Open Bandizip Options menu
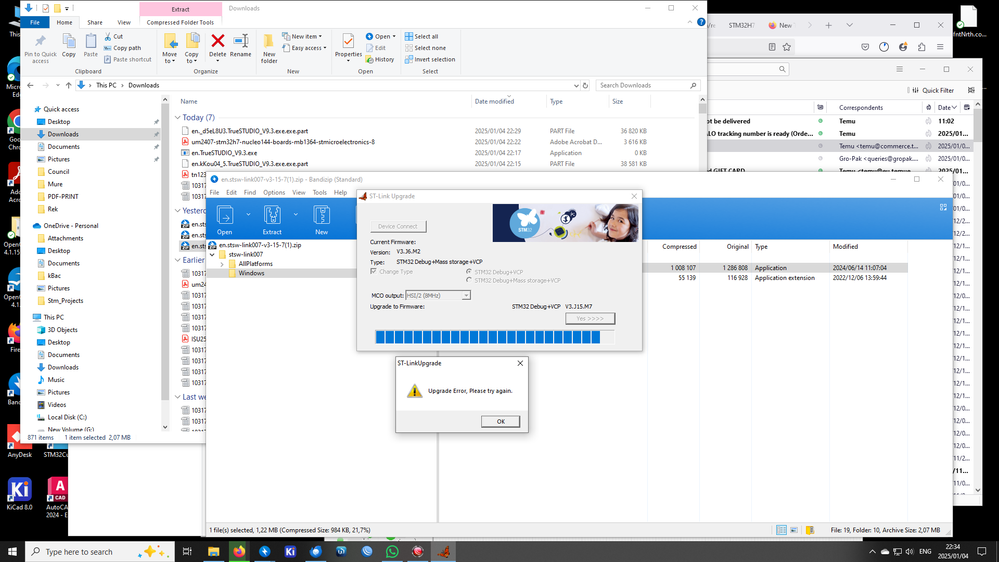 point(274,192)
